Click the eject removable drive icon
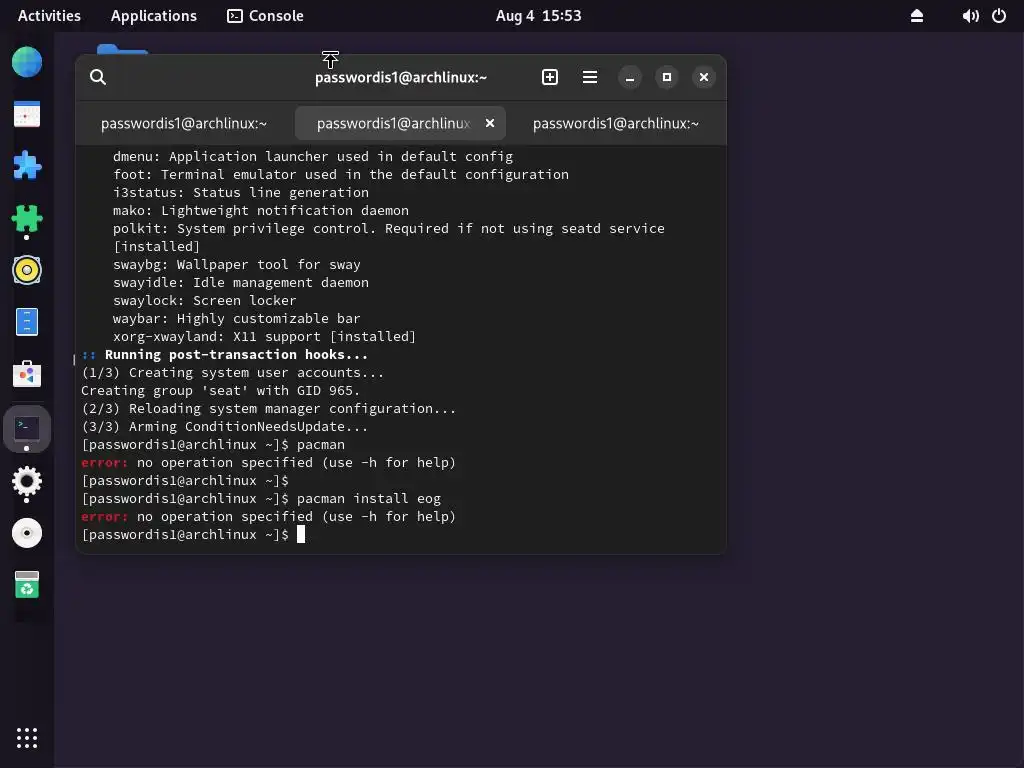 (x=917, y=16)
